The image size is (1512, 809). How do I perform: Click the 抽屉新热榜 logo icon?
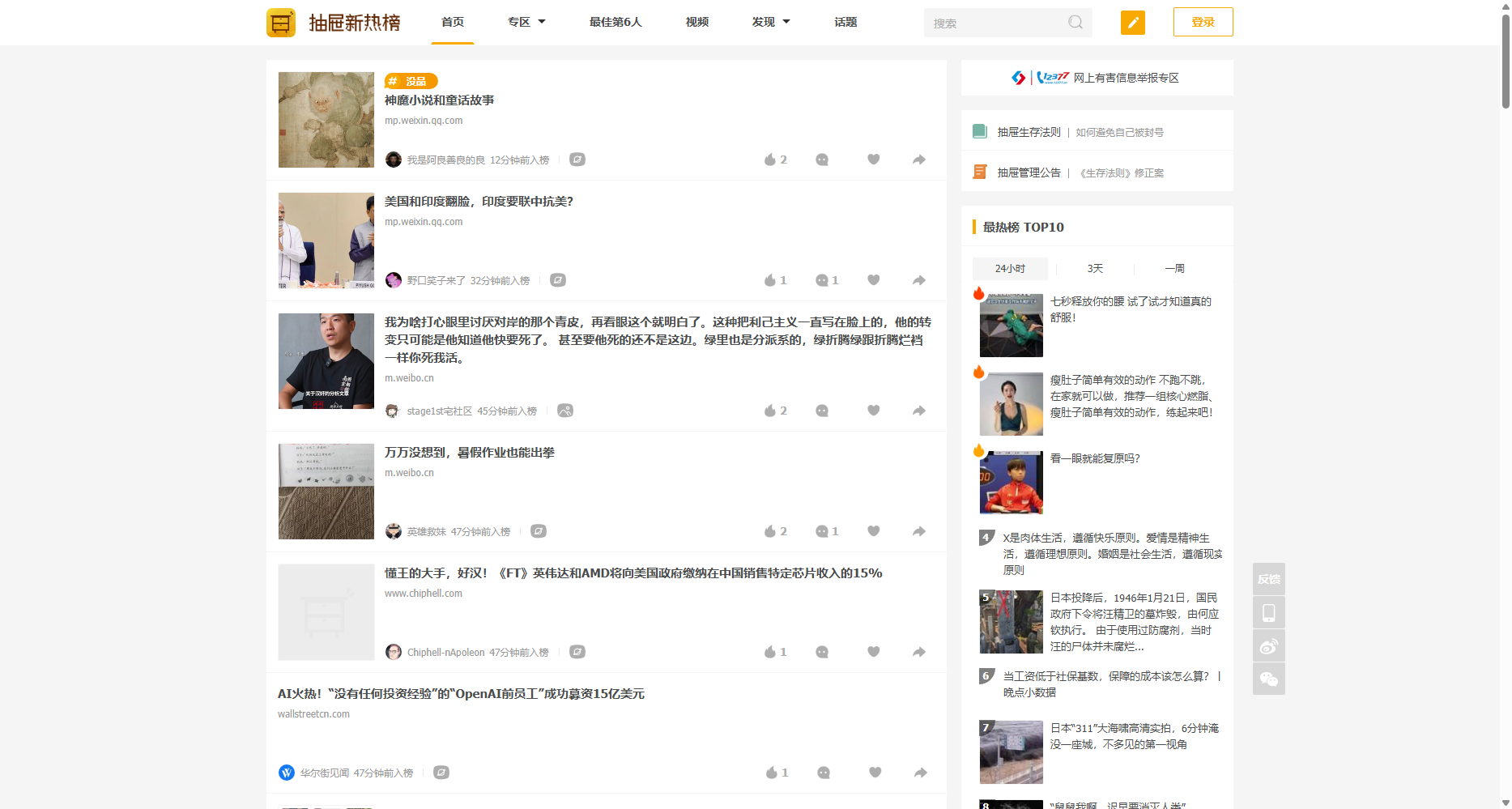pyautogui.click(x=280, y=23)
